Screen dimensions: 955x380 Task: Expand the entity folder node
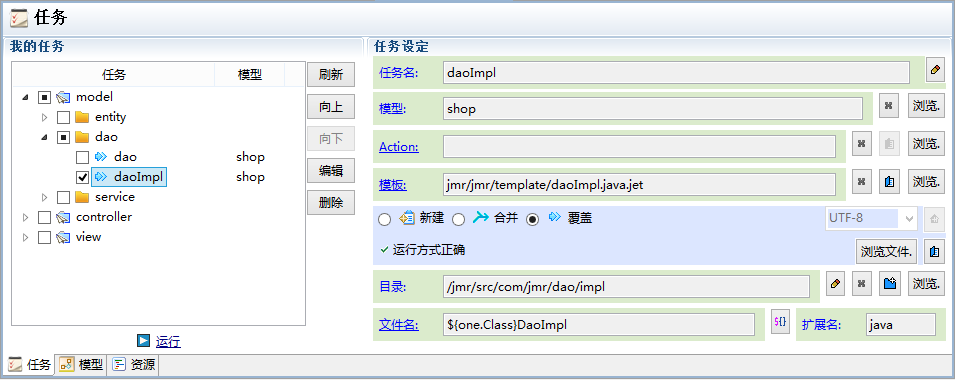tap(44, 117)
